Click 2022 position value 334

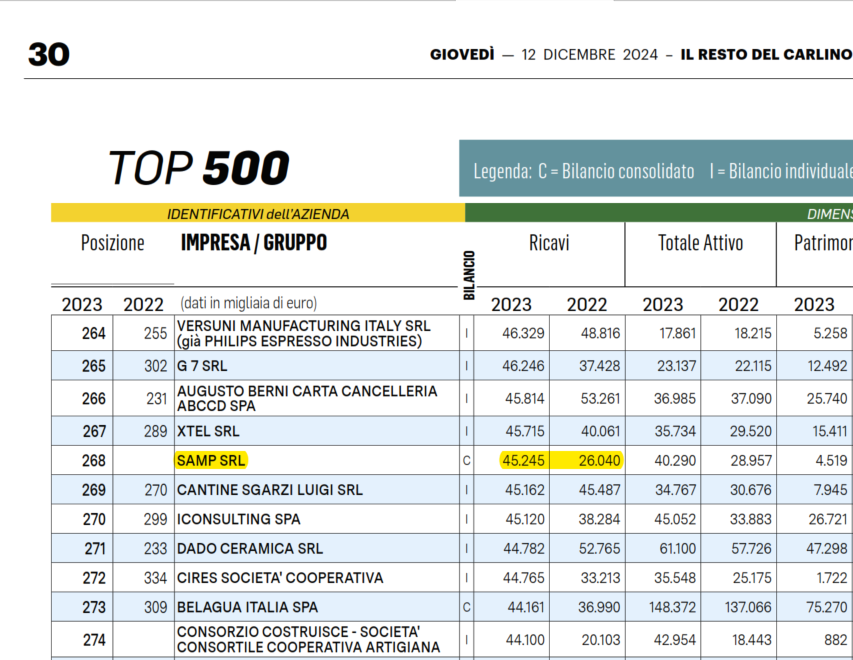[156, 578]
